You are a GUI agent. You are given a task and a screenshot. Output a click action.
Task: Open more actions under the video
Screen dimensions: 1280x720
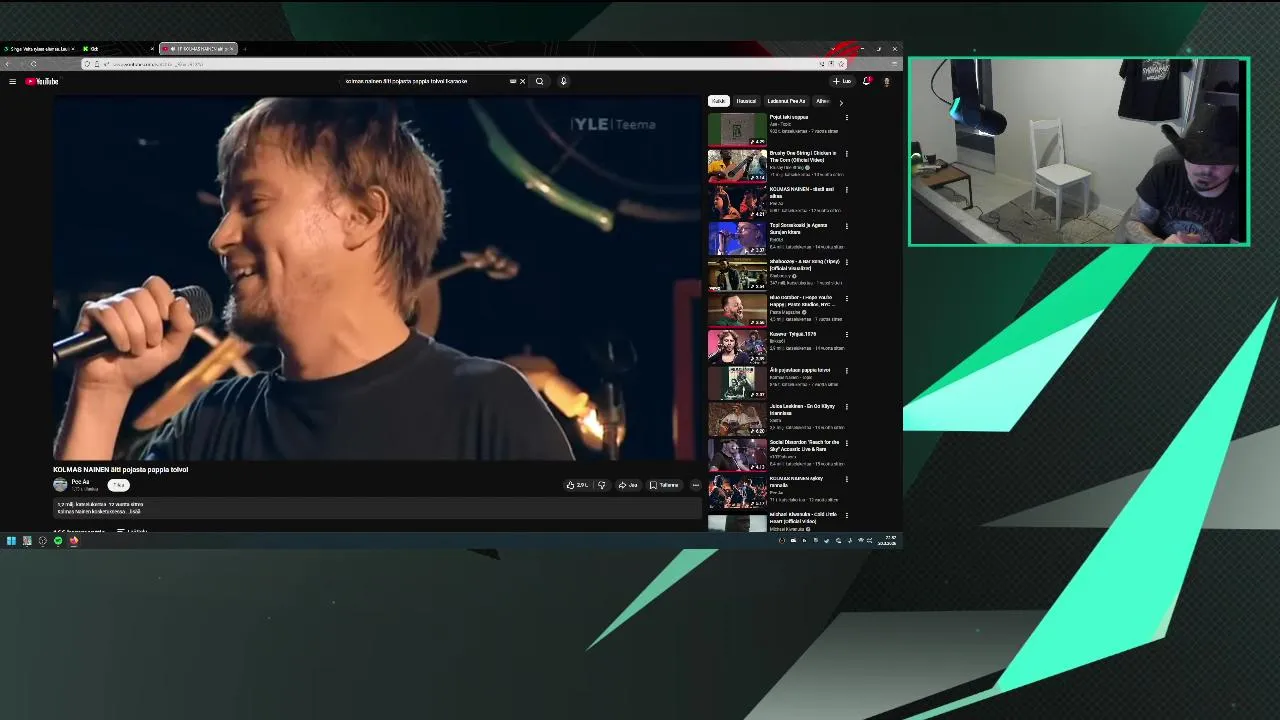[695, 485]
